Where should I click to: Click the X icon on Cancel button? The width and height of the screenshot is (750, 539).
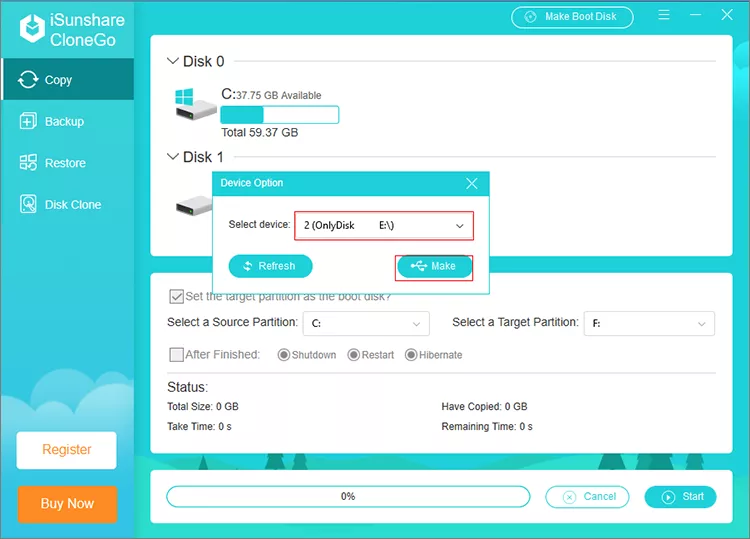[569, 497]
